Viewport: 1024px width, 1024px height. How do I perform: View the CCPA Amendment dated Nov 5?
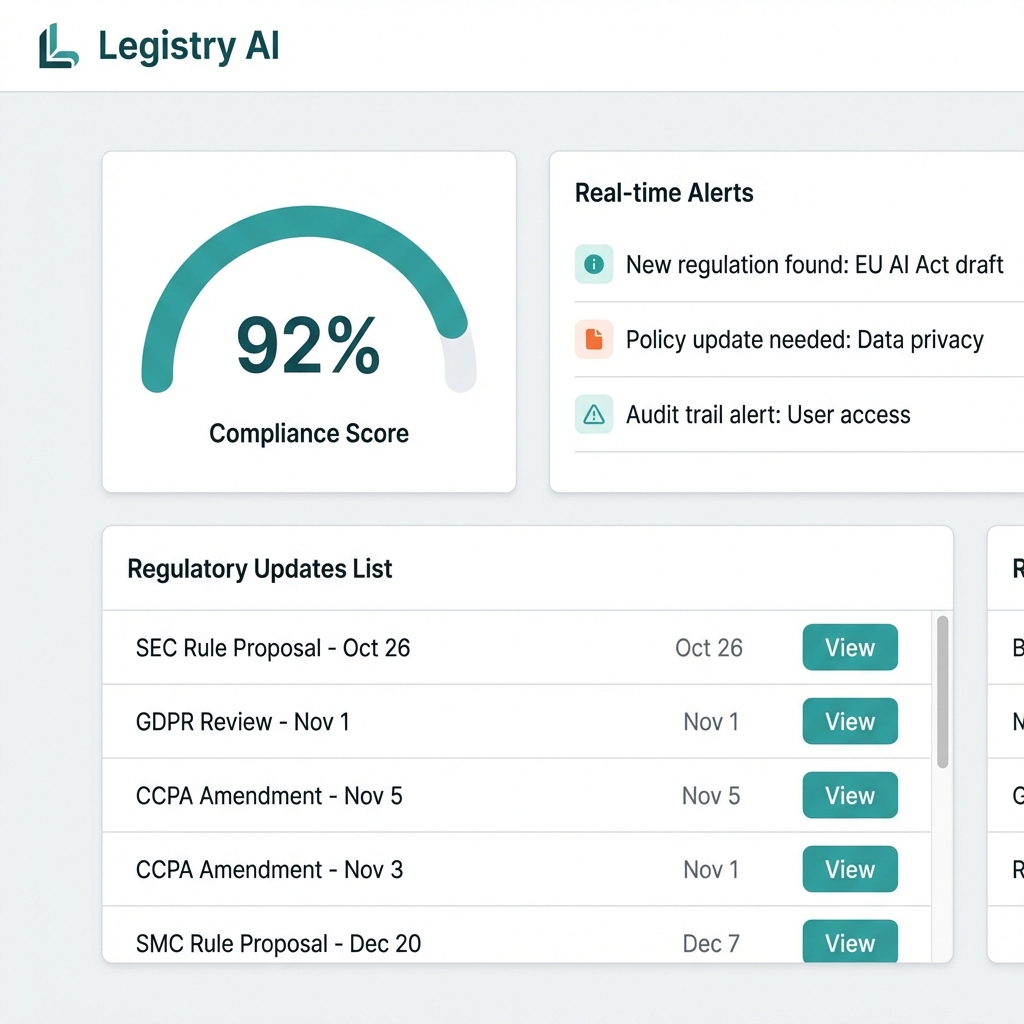pos(849,795)
